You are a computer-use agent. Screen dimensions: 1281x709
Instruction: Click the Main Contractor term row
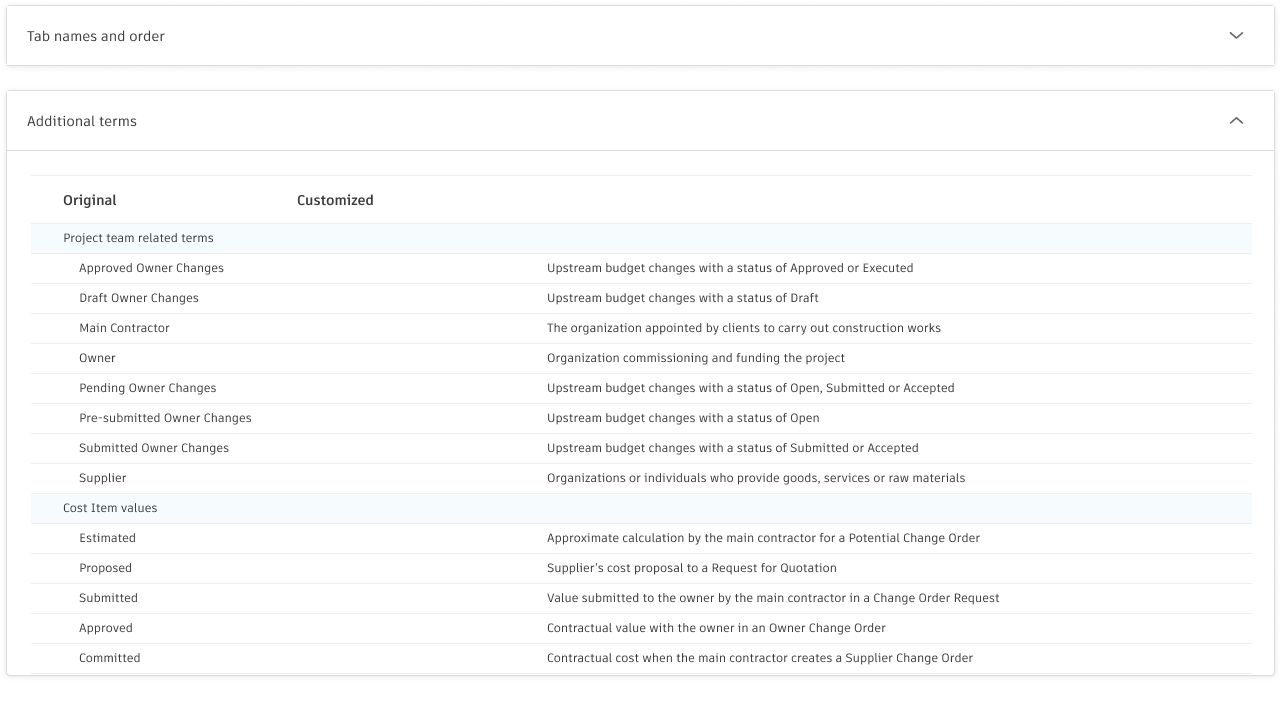(x=124, y=328)
